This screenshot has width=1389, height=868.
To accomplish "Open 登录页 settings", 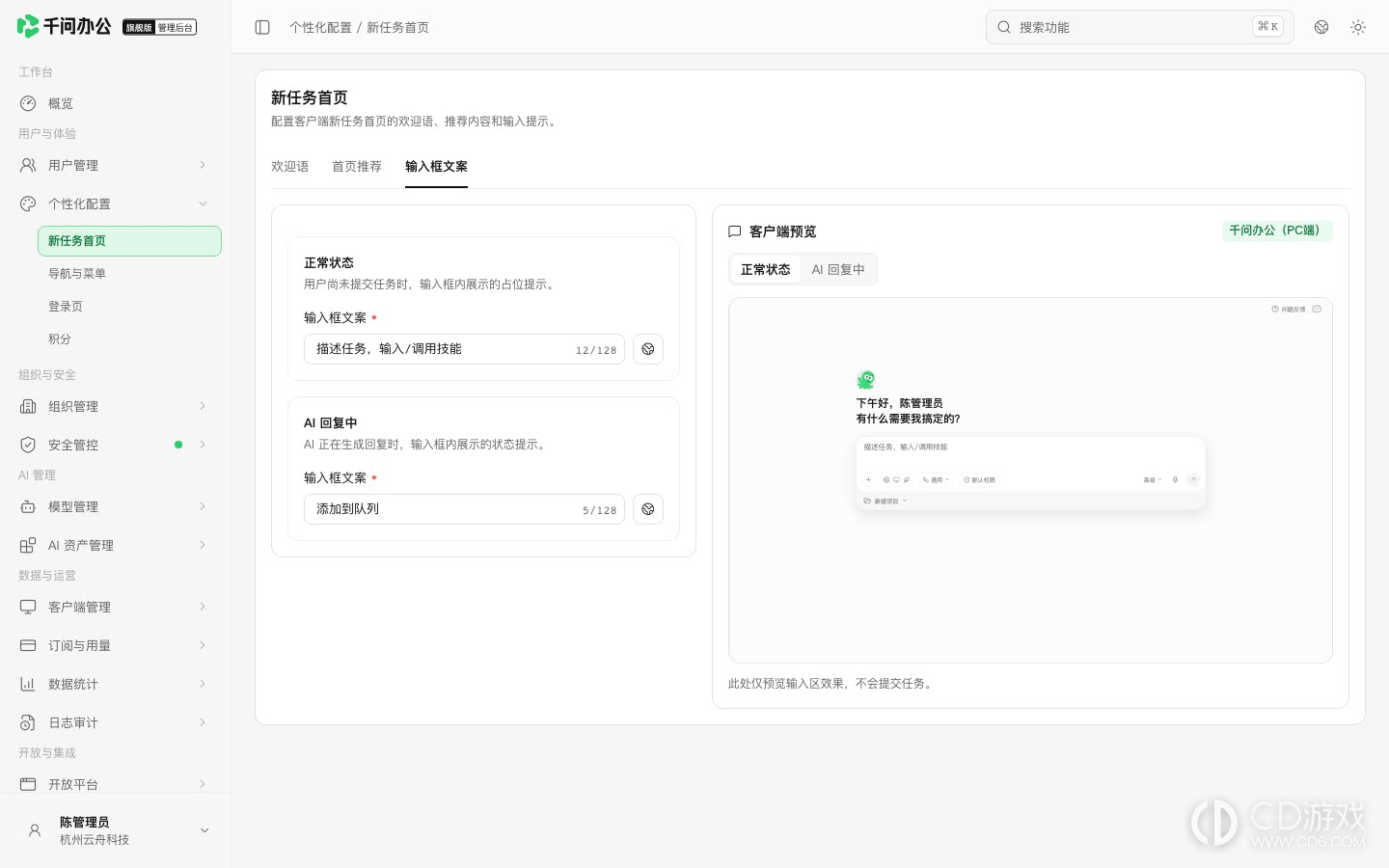I will [x=129, y=307].
